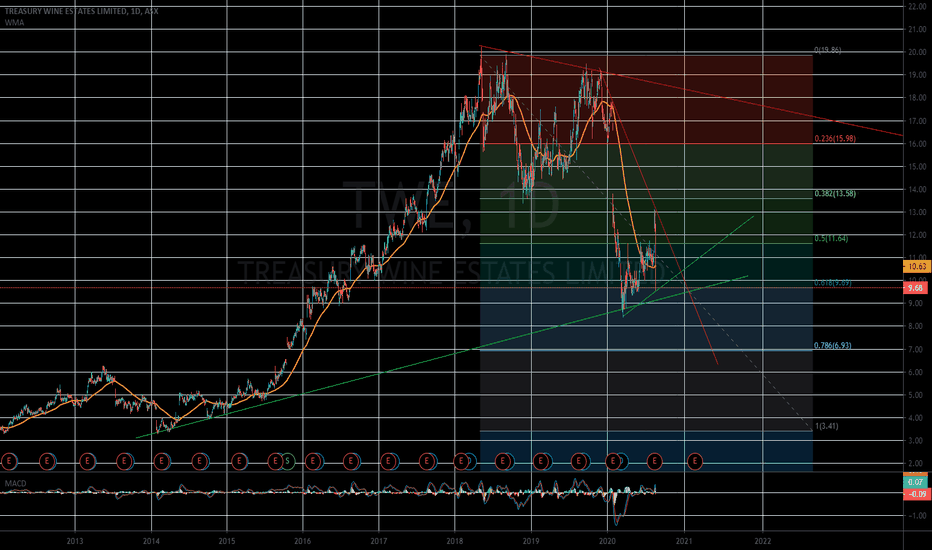This screenshot has width=932, height=550.
Task: Select the 0.382(13.58) Fibonacci label
Action: pos(835,193)
